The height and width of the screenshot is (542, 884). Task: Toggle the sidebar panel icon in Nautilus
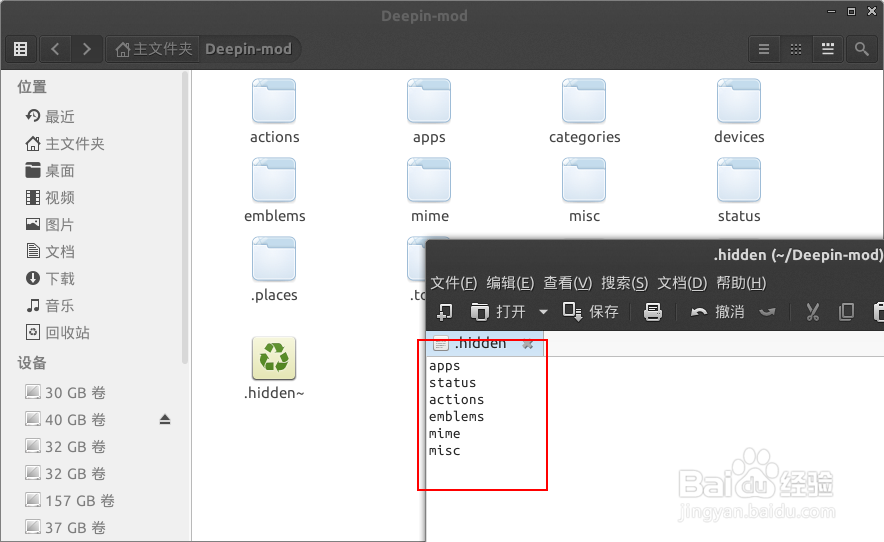(x=21, y=49)
